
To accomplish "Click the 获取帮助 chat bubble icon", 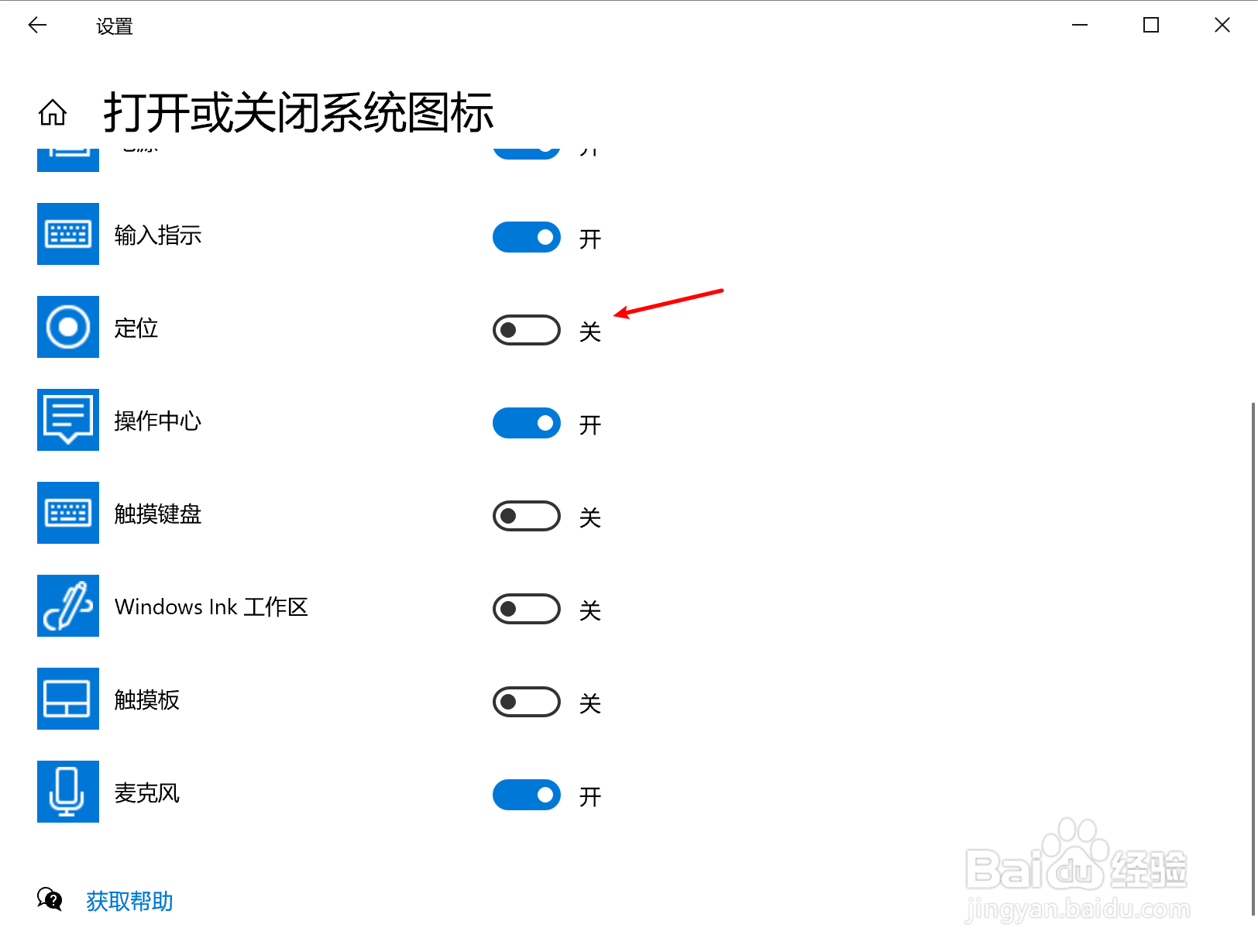I will (50, 899).
